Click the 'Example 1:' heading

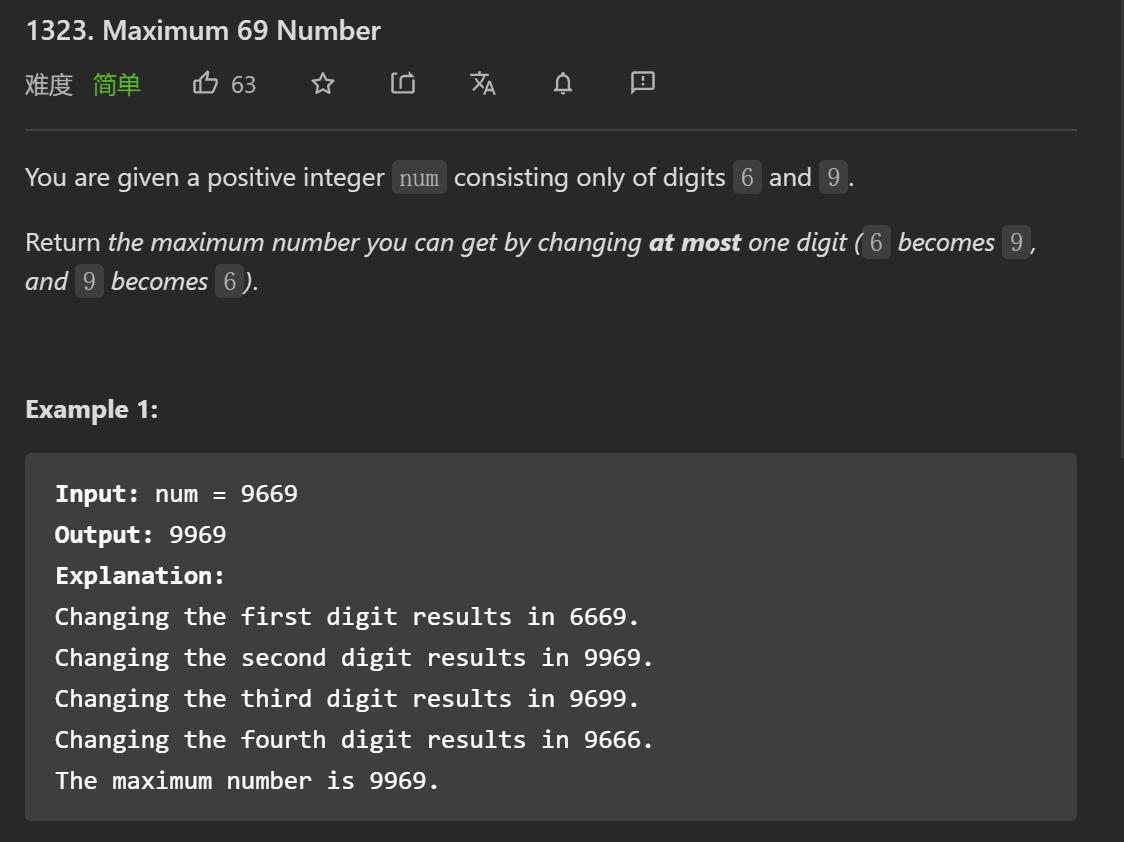click(x=92, y=410)
